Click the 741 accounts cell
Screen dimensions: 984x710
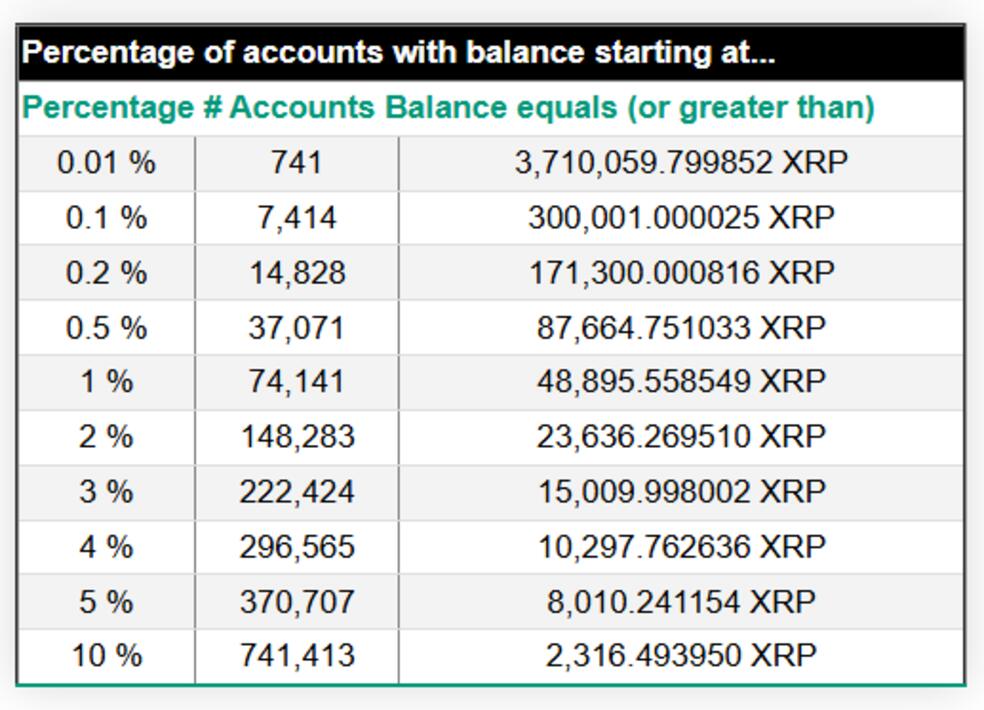[297, 163]
